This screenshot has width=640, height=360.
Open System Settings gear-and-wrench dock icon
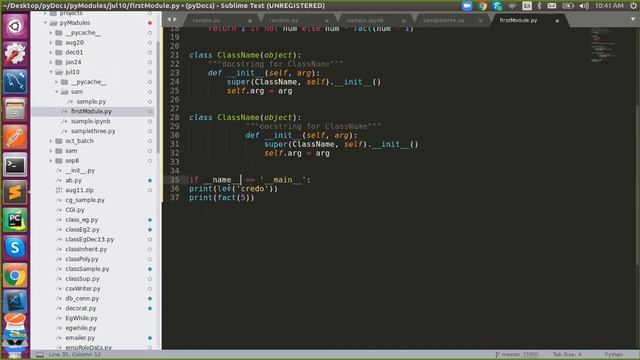click(x=15, y=54)
